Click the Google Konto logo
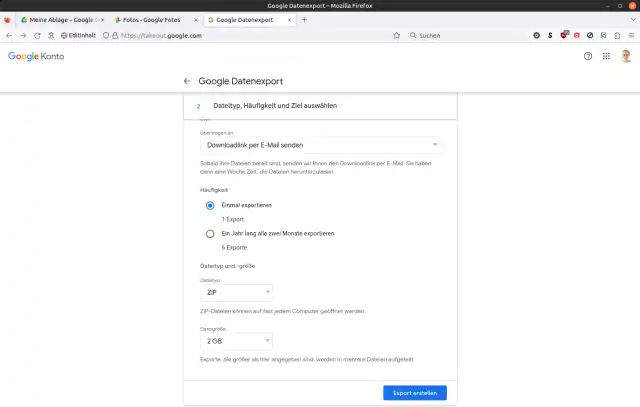 click(36, 56)
